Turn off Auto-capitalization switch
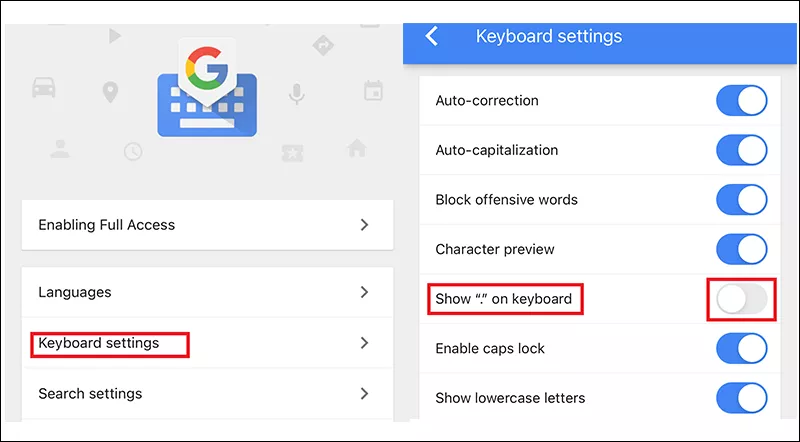This screenshot has width=800, height=442. pos(741,150)
